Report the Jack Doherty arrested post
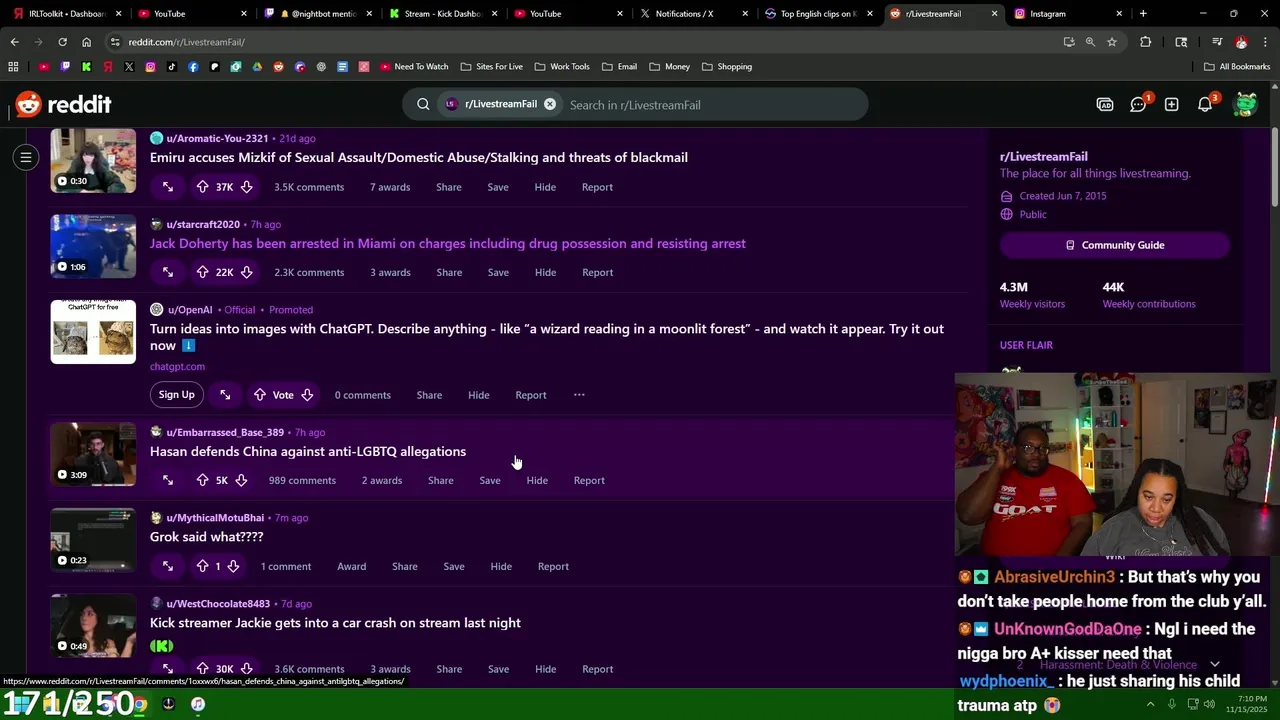 [x=598, y=272]
